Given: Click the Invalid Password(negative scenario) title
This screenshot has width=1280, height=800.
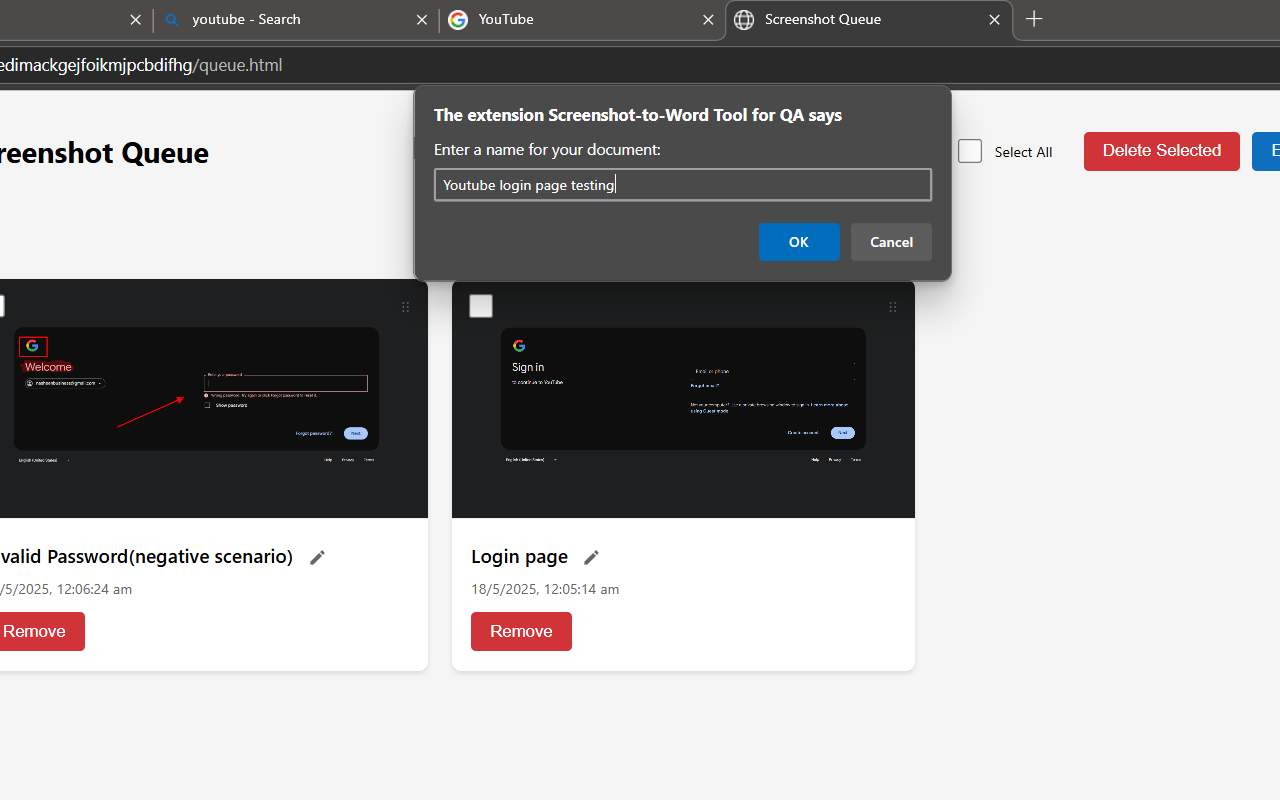Looking at the screenshot, I should pyautogui.click(x=146, y=557).
